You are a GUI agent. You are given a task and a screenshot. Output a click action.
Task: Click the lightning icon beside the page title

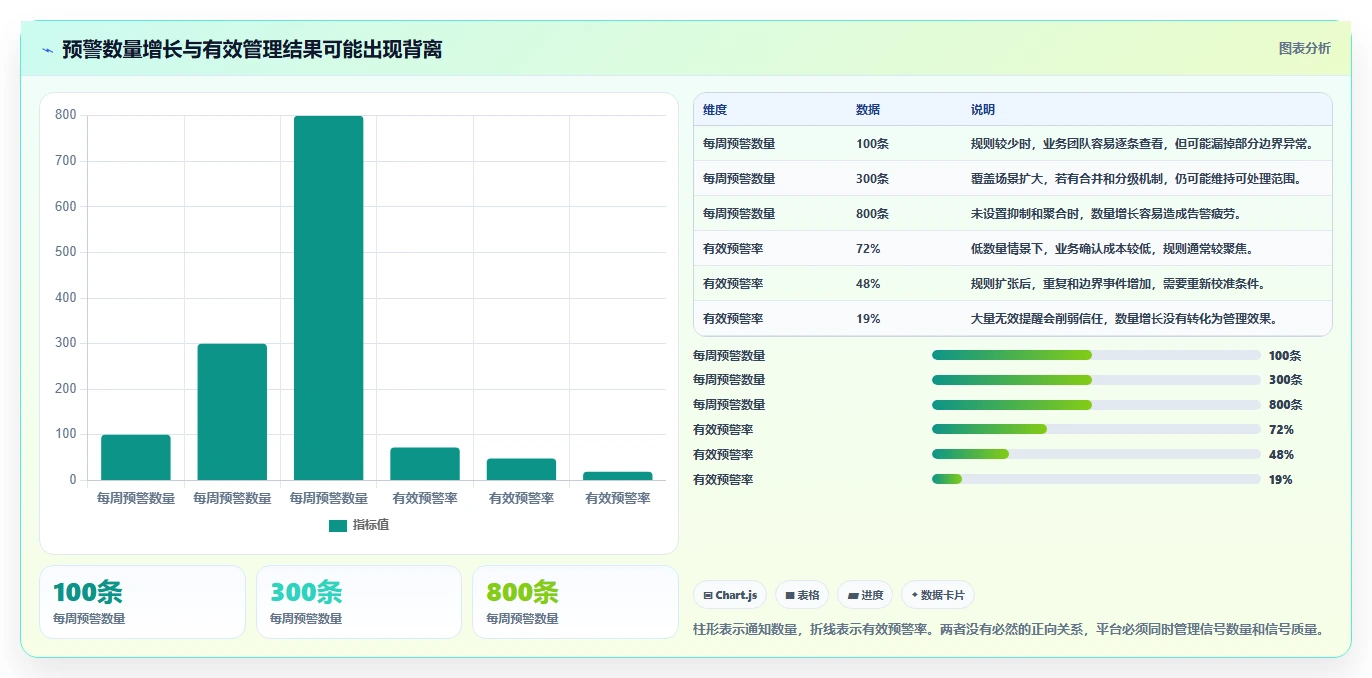[48, 49]
